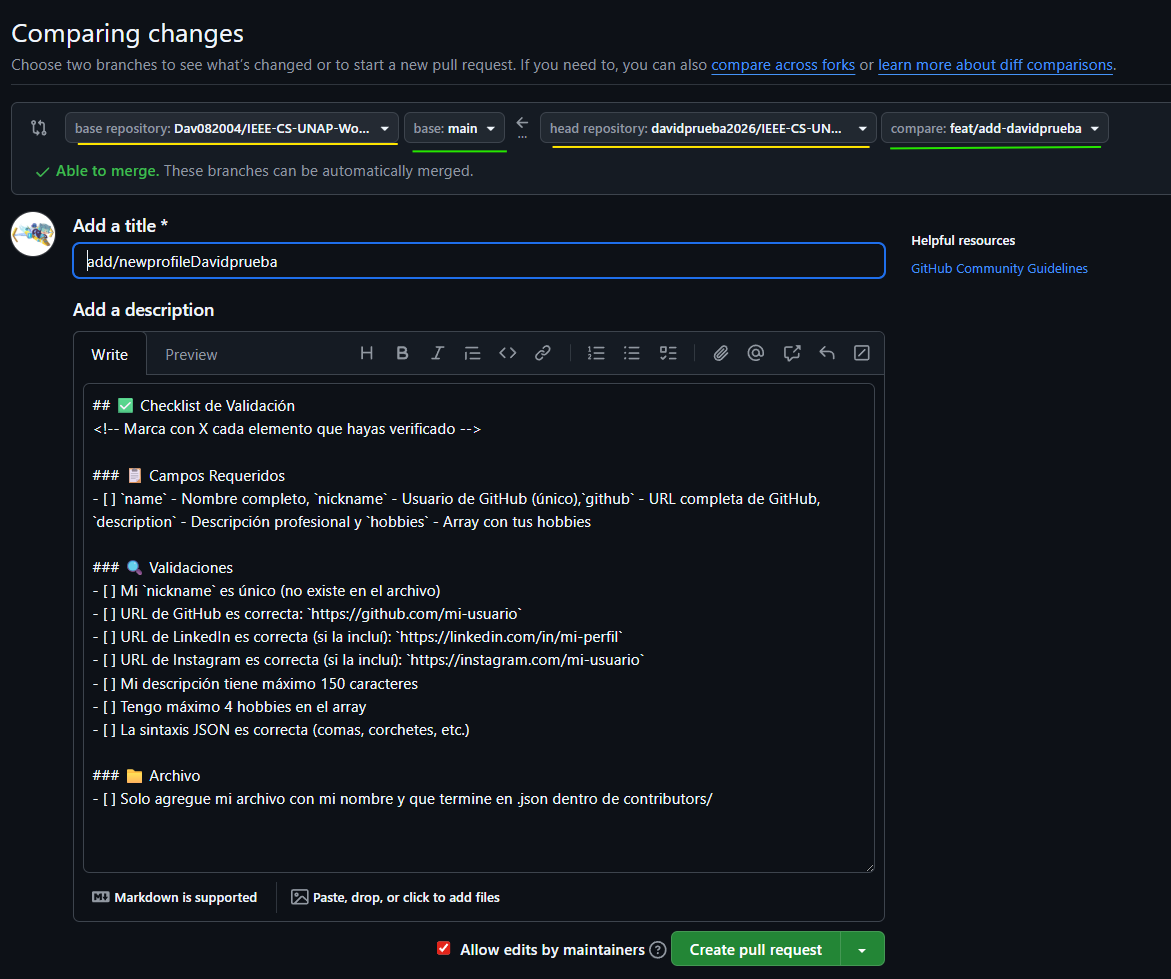Click Markdown is supported link
The image size is (1171, 979).
click(175, 897)
